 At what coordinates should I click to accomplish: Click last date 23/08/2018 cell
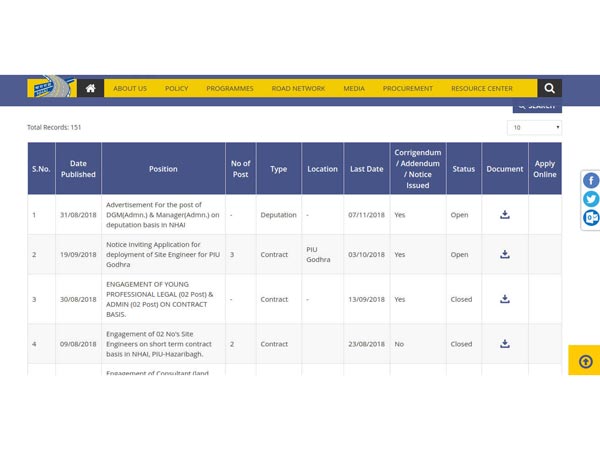click(x=366, y=344)
